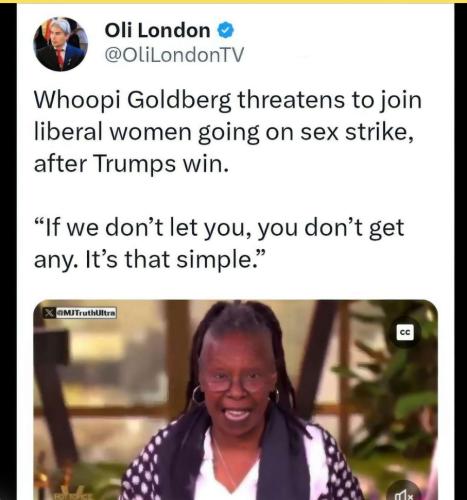This screenshot has width=467, height=500.
Task: Open the @MJTruthUltra watermark label
Action: click(x=86, y=313)
